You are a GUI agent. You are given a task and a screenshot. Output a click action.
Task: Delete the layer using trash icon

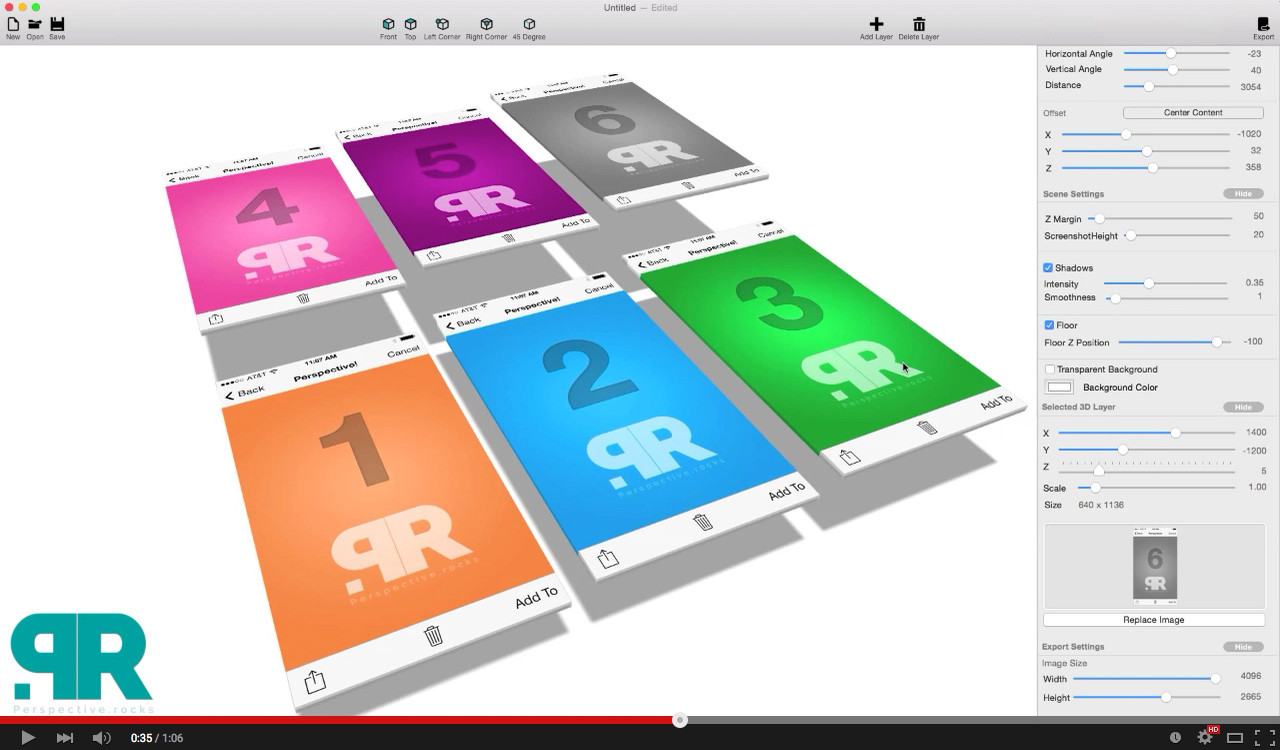(x=919, y=24)
